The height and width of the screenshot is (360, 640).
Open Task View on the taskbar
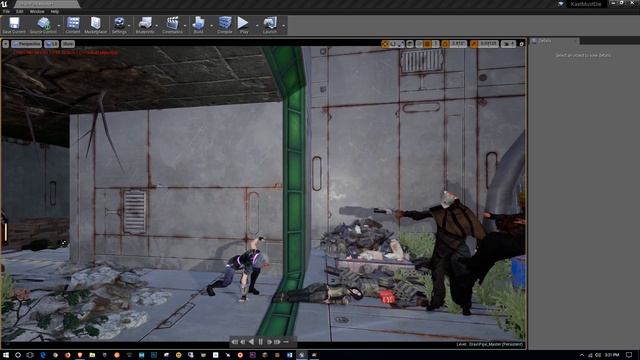pos(30,355)
